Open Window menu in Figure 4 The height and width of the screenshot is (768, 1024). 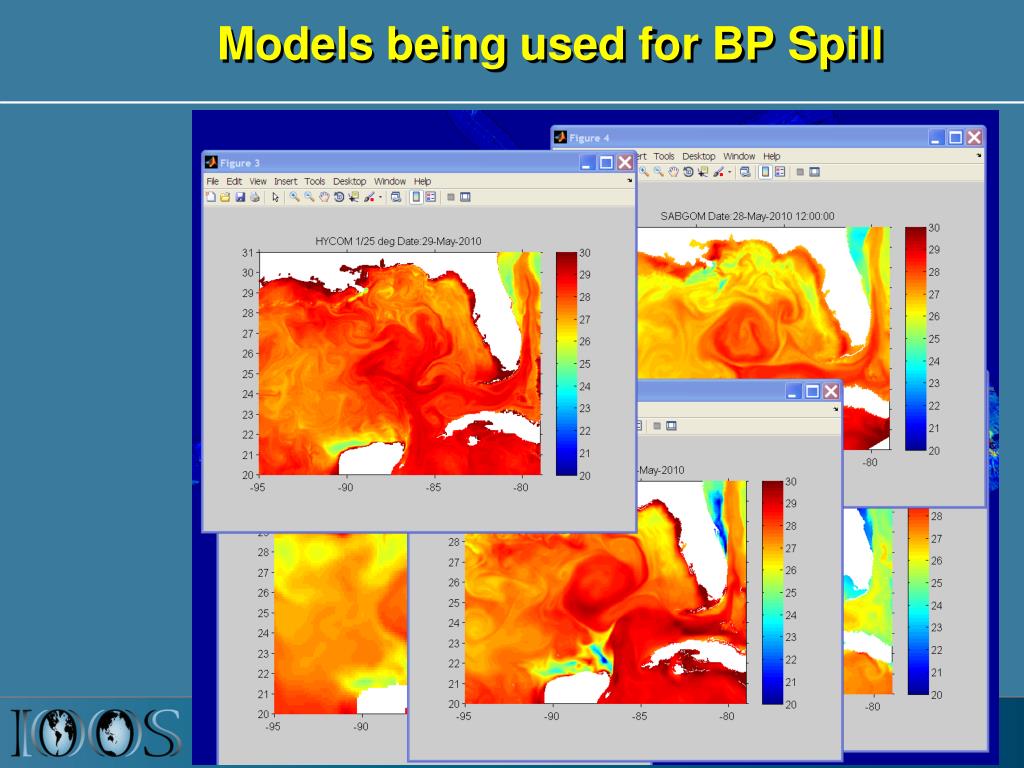point(739,156)
